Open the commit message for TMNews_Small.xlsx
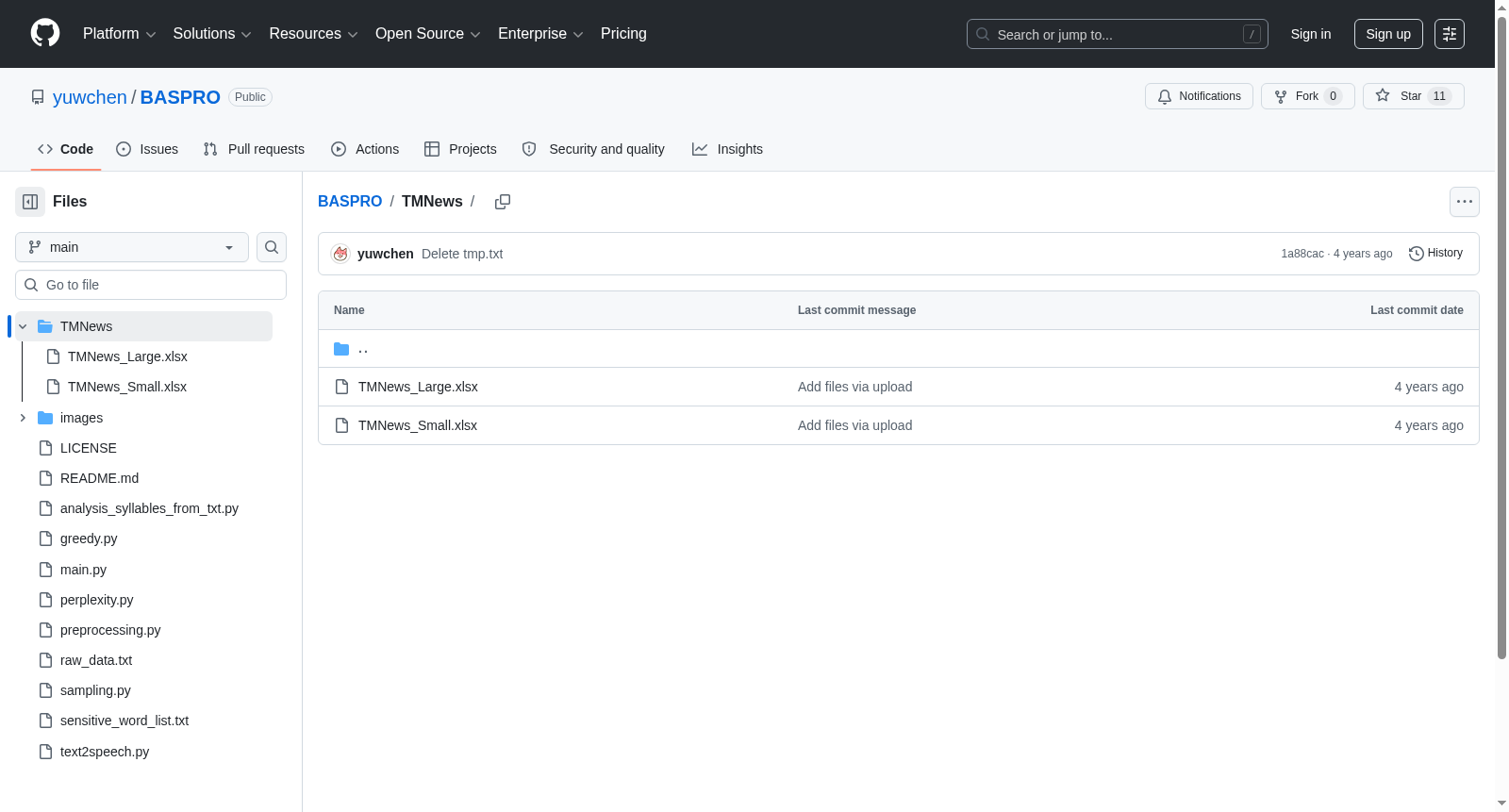1509x812 pixels. coord(855,425)
